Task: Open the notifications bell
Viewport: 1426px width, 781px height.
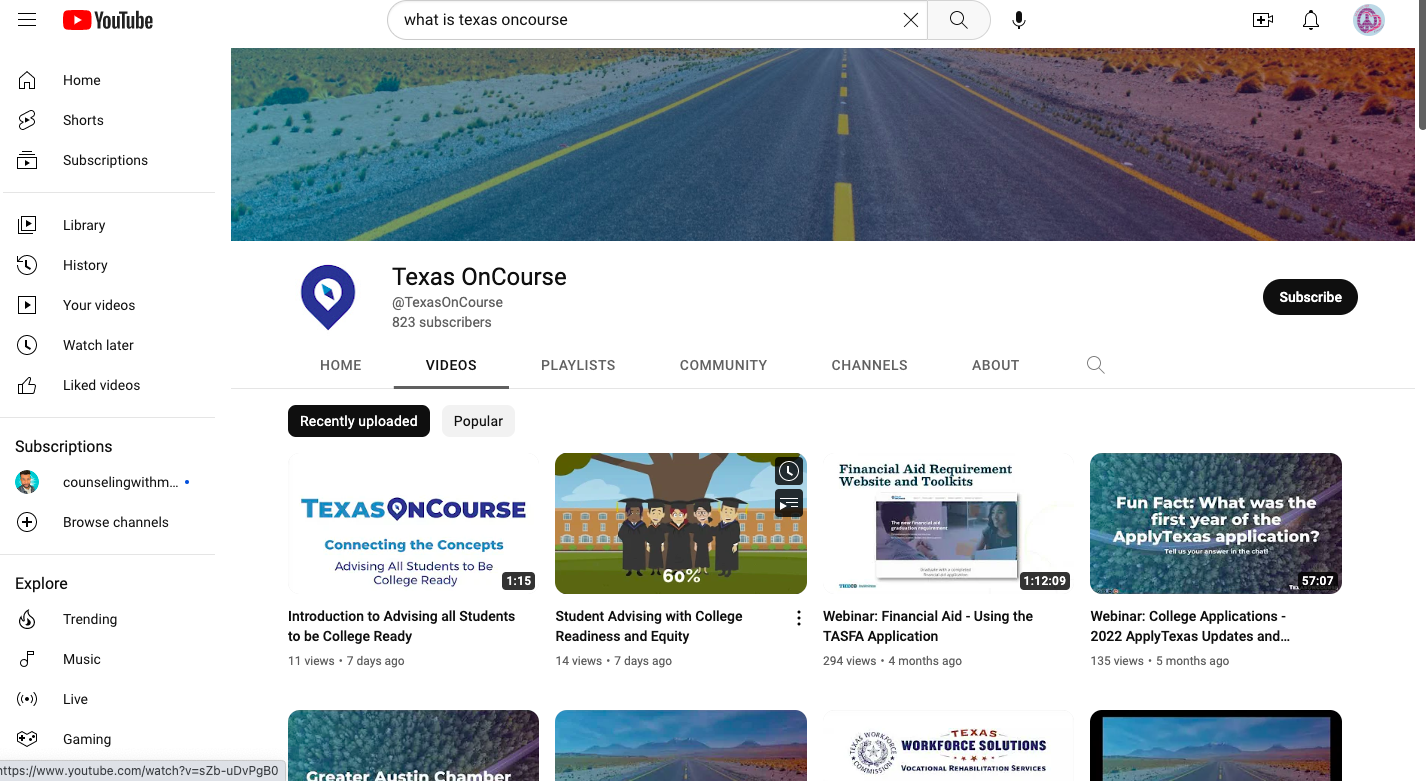Action: [x=1311, y=20]
